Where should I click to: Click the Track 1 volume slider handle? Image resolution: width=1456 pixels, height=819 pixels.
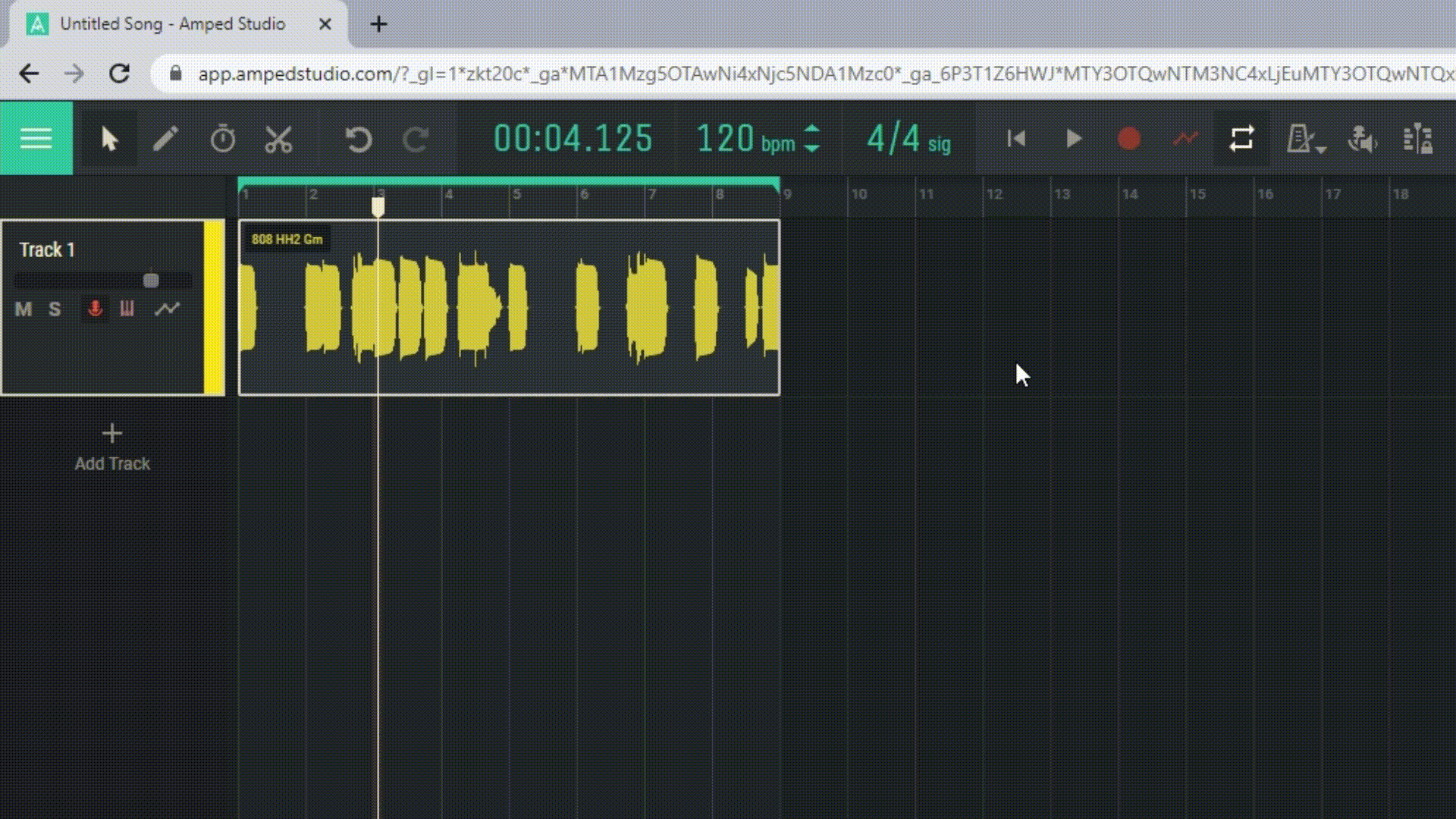[x=151, y=281]
